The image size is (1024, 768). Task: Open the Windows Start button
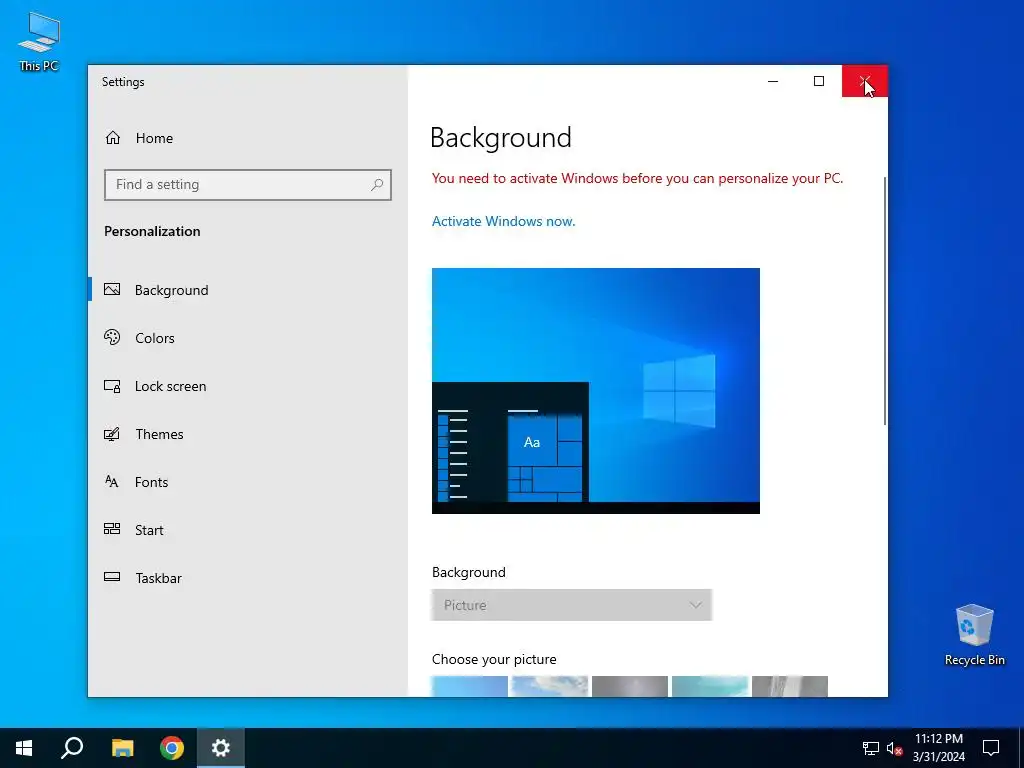24,748
